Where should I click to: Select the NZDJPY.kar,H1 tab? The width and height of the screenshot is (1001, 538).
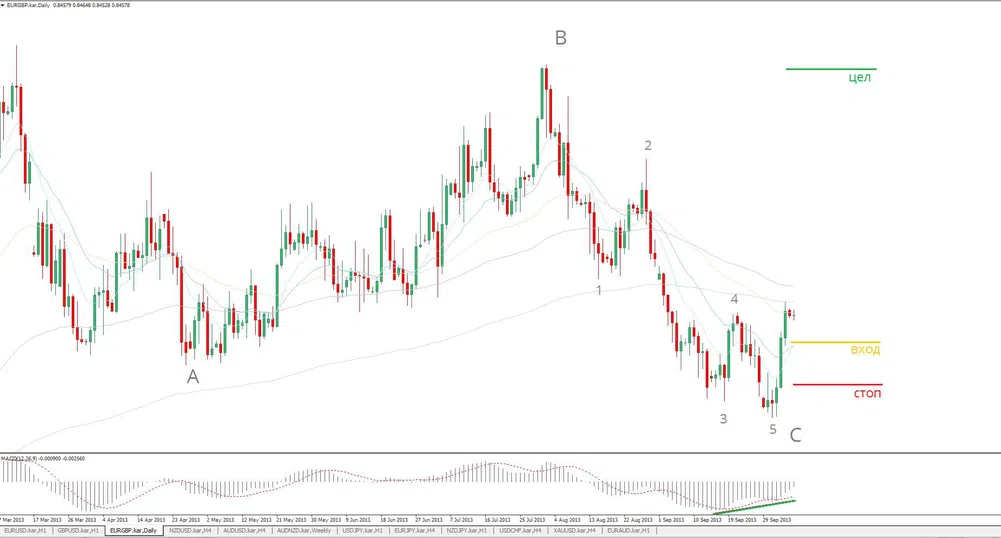[x=466, y=530]
